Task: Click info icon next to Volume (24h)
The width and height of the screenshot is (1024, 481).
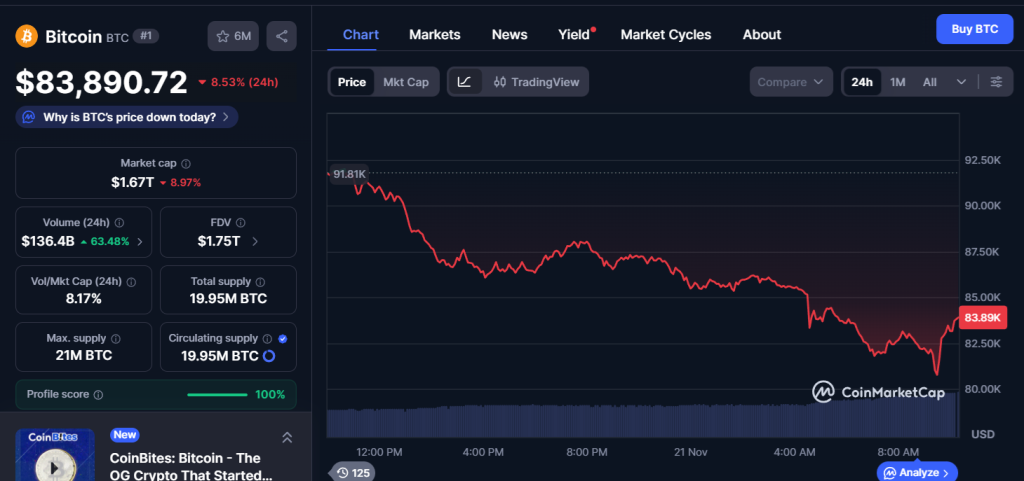Action: tap(120, 223)
